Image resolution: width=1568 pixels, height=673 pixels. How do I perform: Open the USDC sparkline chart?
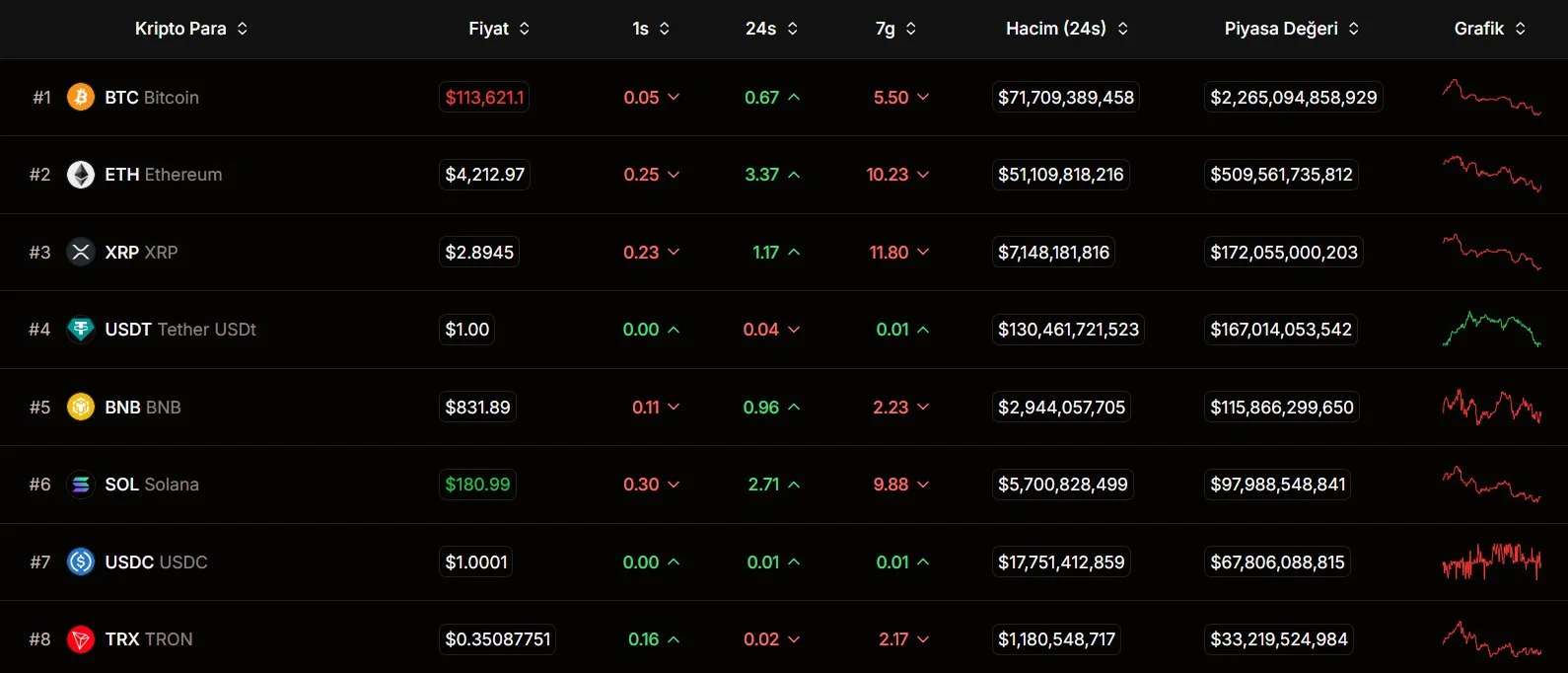[1491, 561]
